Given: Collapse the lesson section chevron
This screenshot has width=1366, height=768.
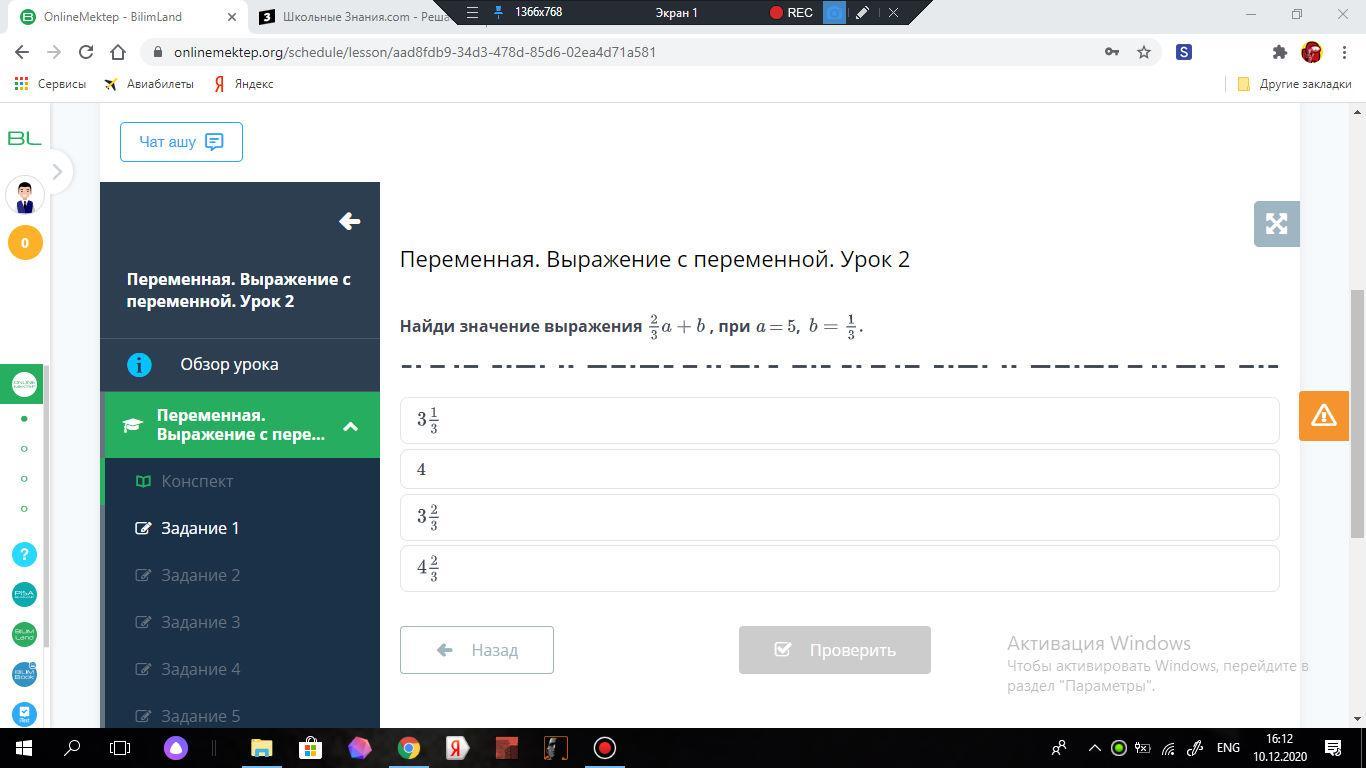Looking at the screenshot, I should (x=350, y=426).
